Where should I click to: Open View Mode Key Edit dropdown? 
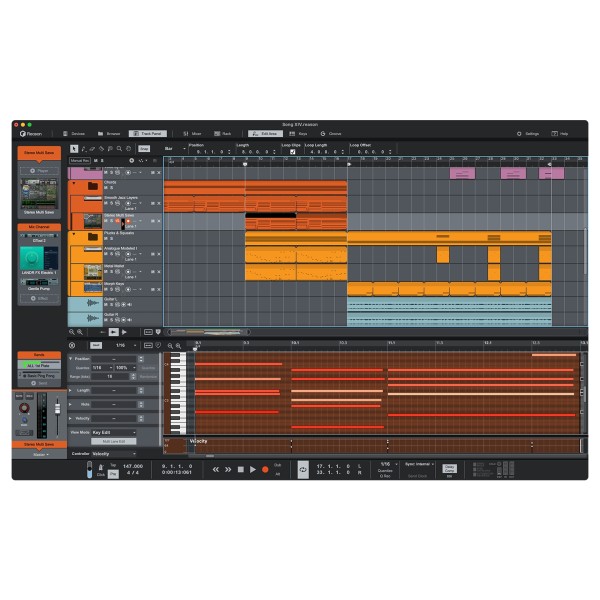click(114, 432)
